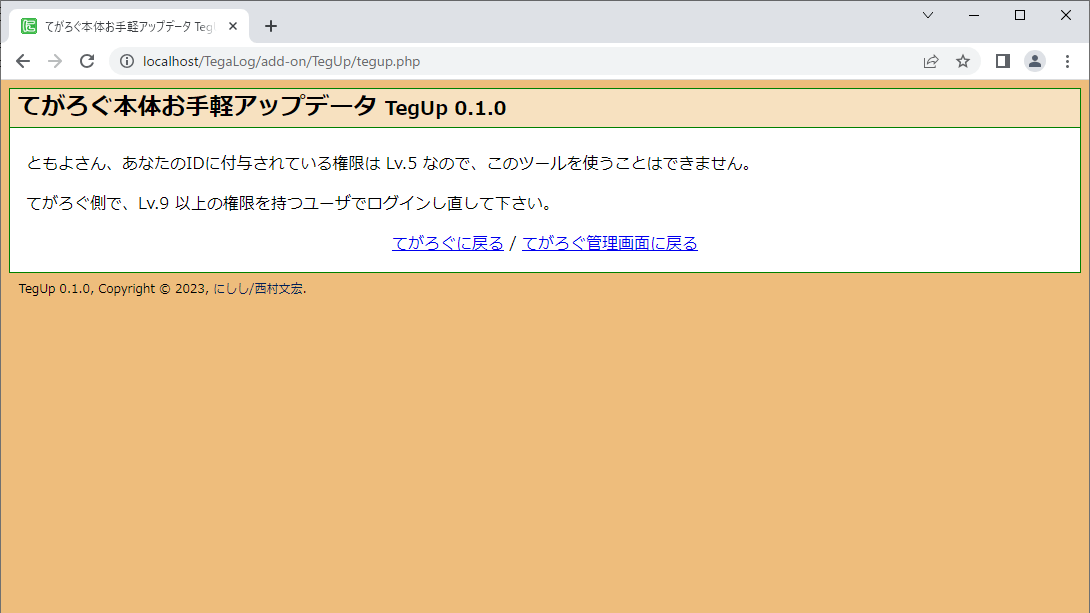
Task: Close the てがろぐ本体お手軽アップデータ tab
Action: [233, 26]
